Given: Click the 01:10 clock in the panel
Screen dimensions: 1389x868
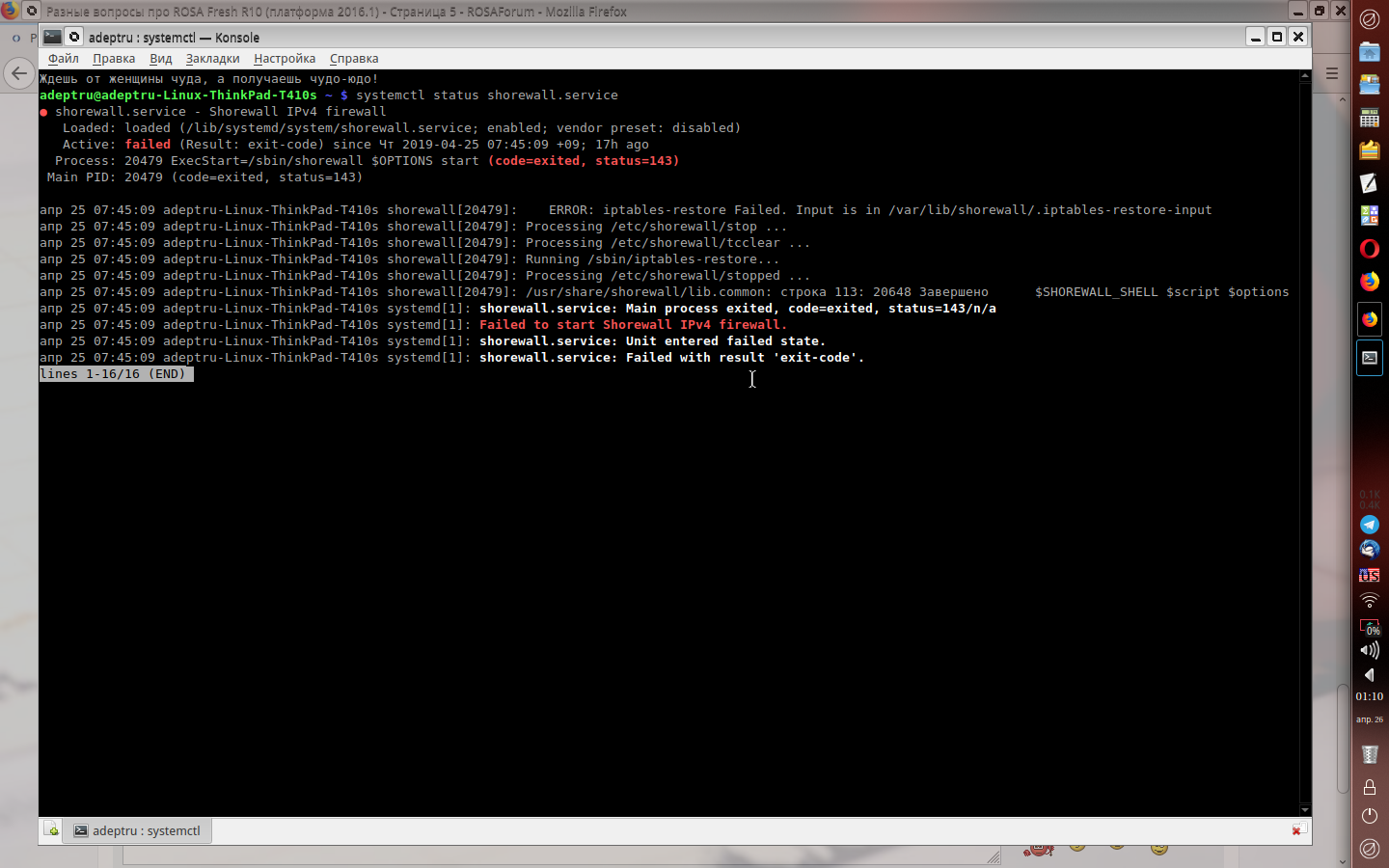Looking at the screenshot, I should (1370, 696).
